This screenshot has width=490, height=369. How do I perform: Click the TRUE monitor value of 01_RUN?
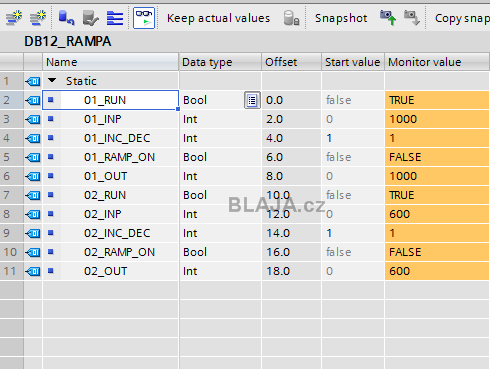(x=437, y=100)
